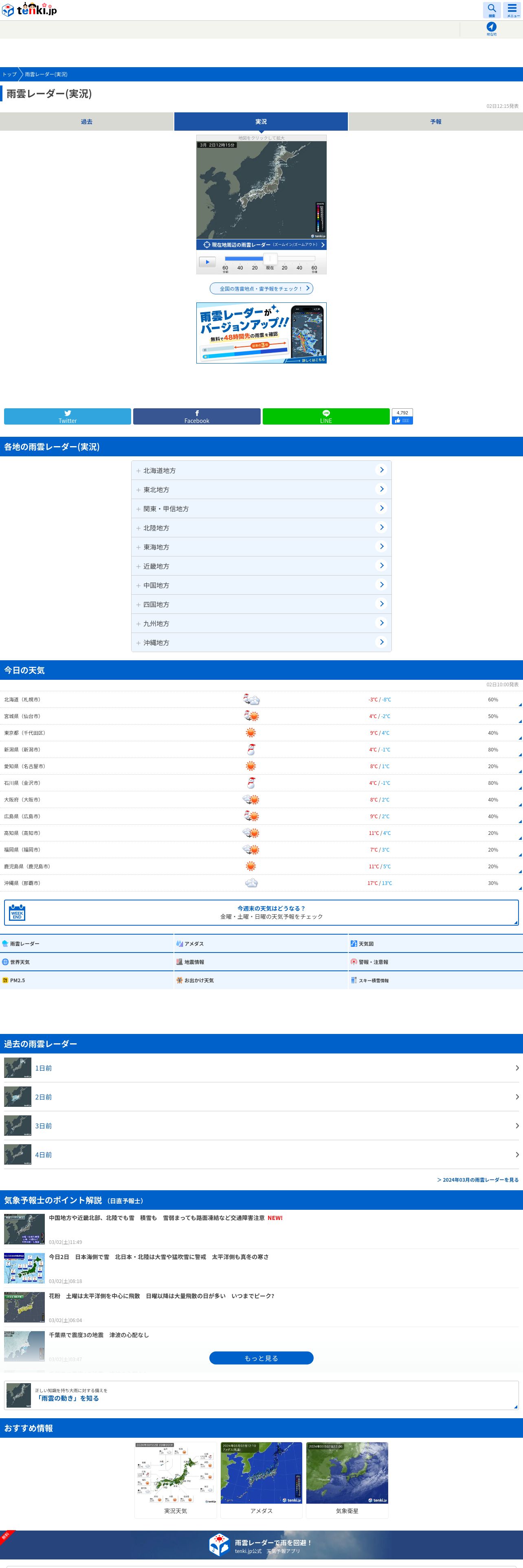Open 警報・注意報 quick link
The image size is (523, 1568).
pyautogui.click(x=436, y=962)
